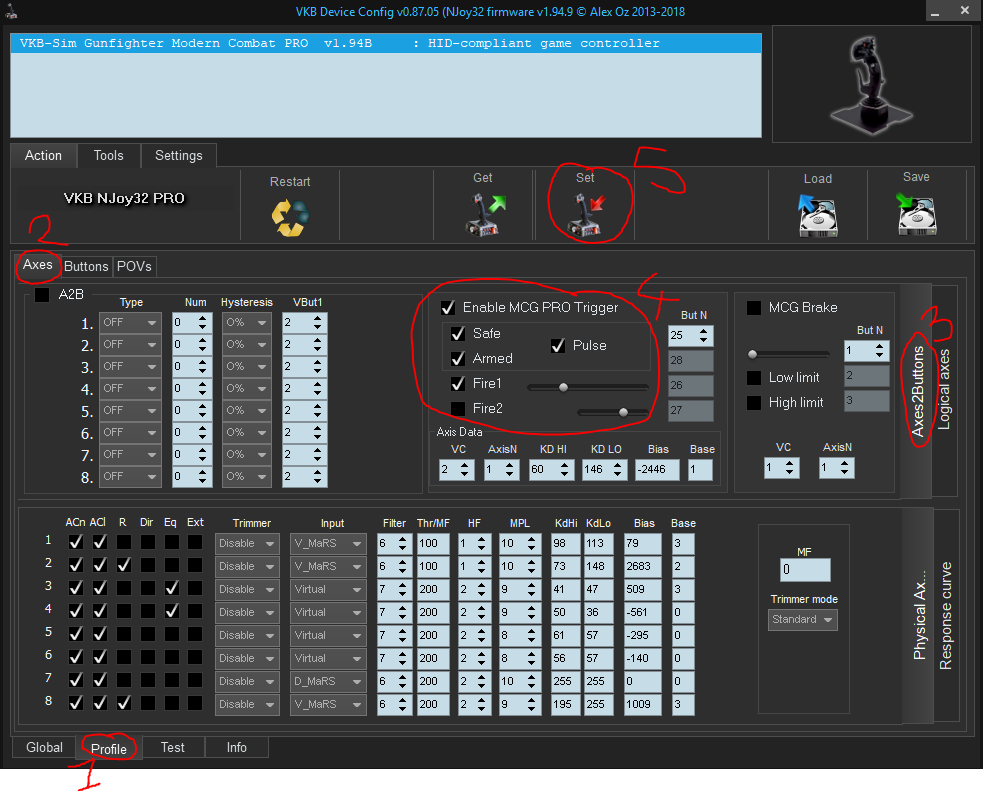Click Thr/MF field for axis row 8
The width and height of the screenshot is (983, 791).
pyautogui.click(x=433, y=705)
